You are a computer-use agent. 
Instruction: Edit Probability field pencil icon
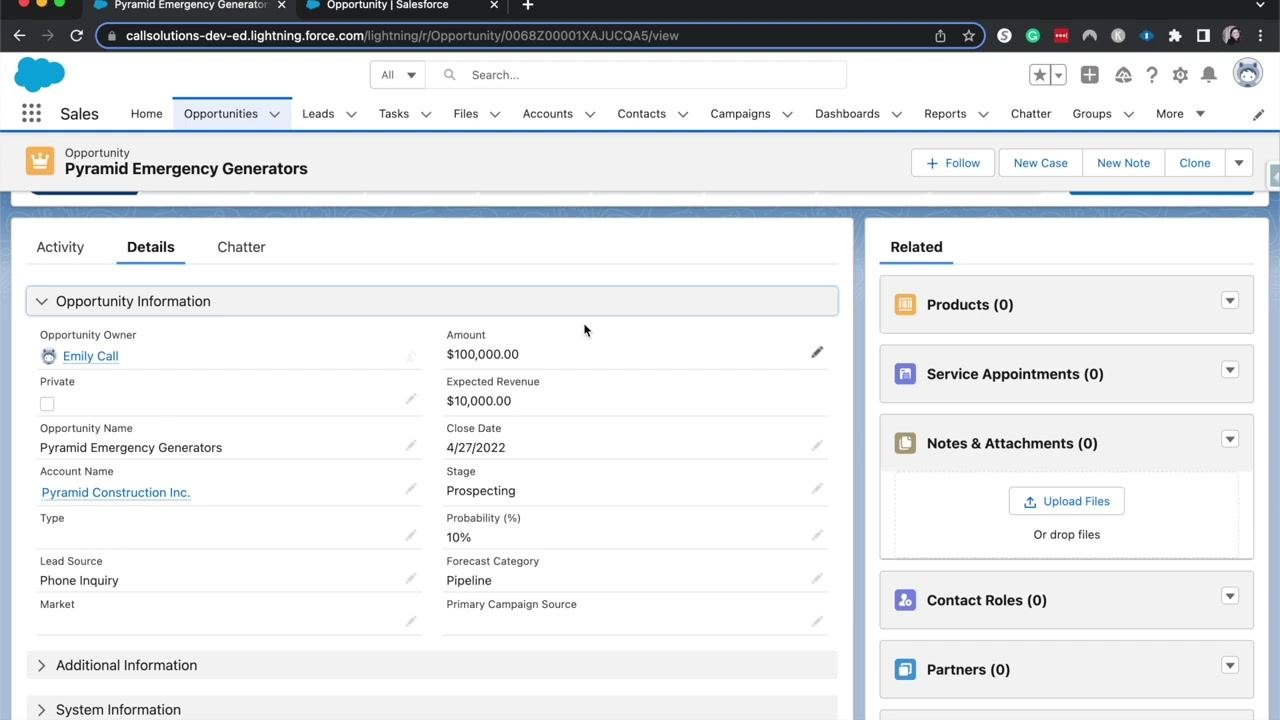(x=817, y=535)
